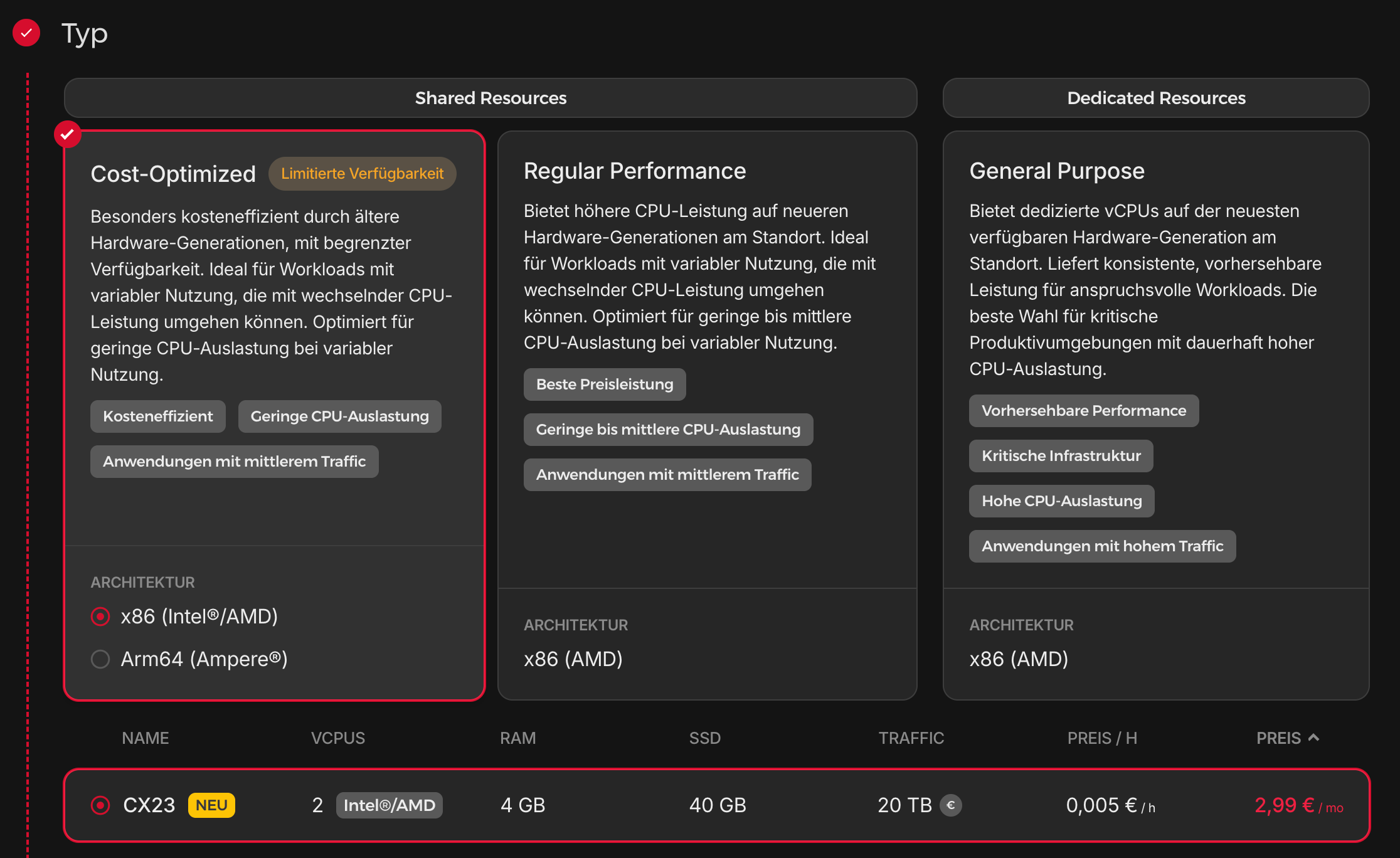Select the Regular Performance card

(x=708, y=415)
